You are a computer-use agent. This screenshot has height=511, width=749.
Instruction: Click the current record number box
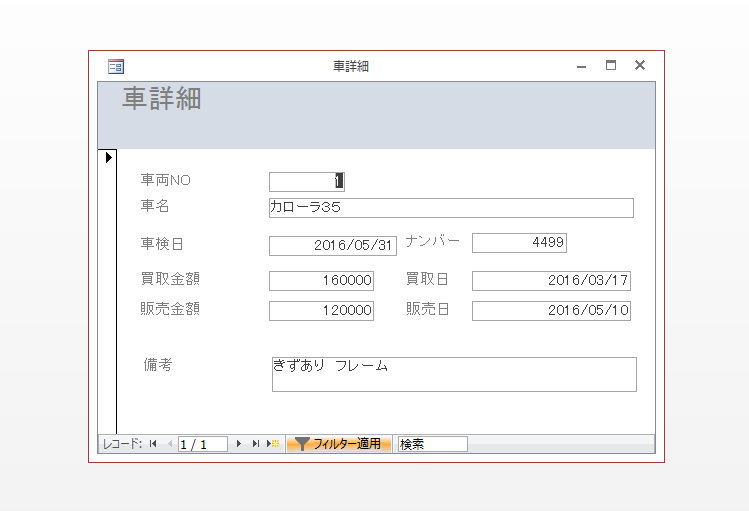tap(202, 444)
